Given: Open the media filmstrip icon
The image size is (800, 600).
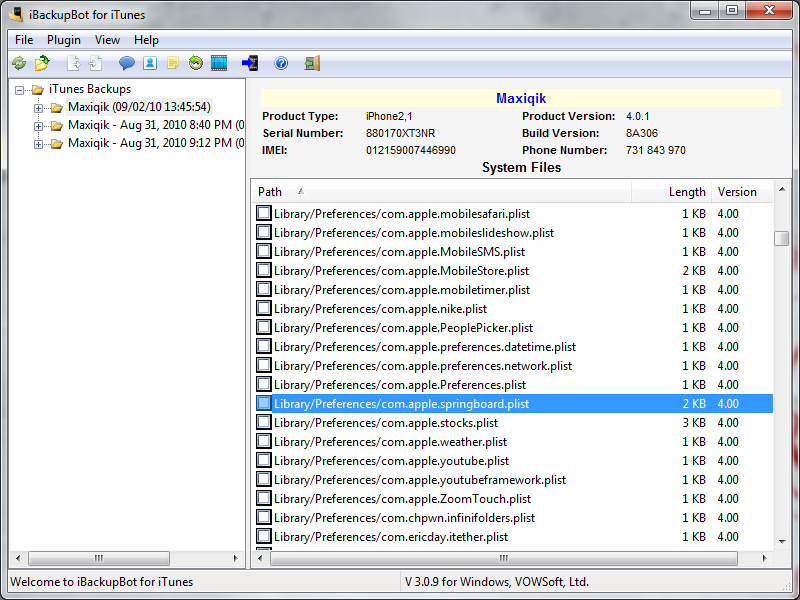Looking at the screenshot, I should (x=219, y=63).
